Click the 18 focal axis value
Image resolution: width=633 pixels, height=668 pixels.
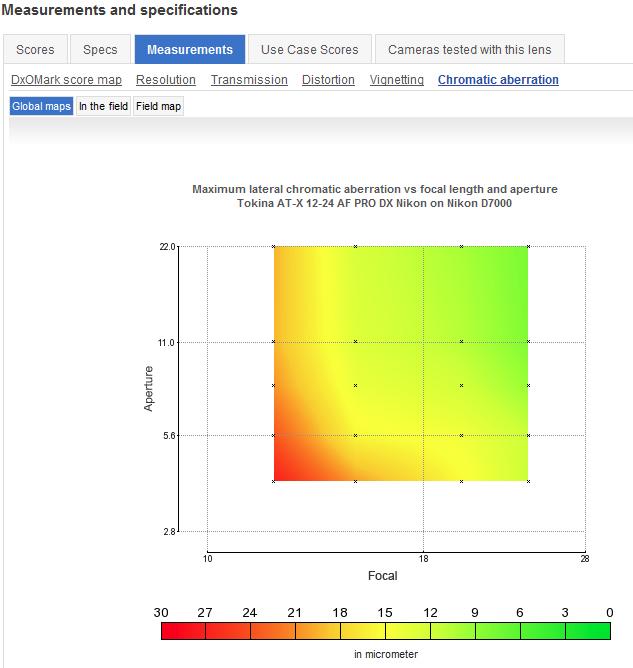click(x=423, y=559)
